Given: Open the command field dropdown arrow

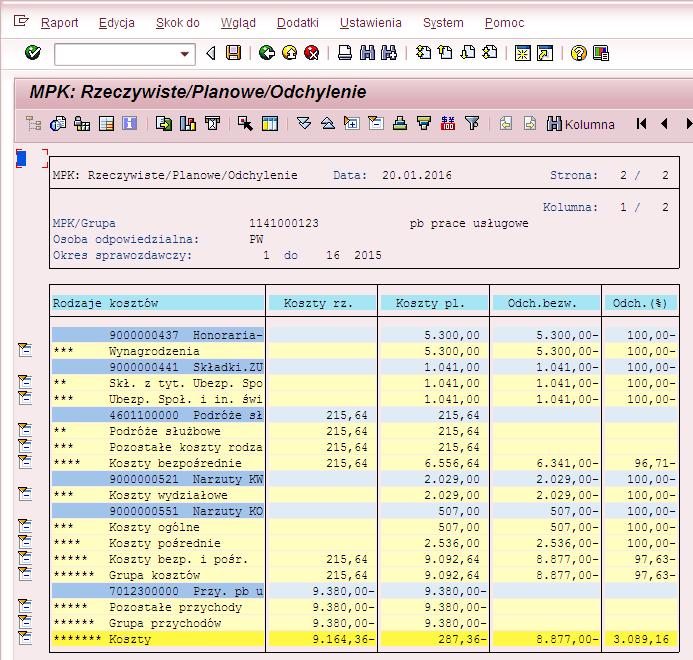Looking at the screenshot, I should 185,54.
